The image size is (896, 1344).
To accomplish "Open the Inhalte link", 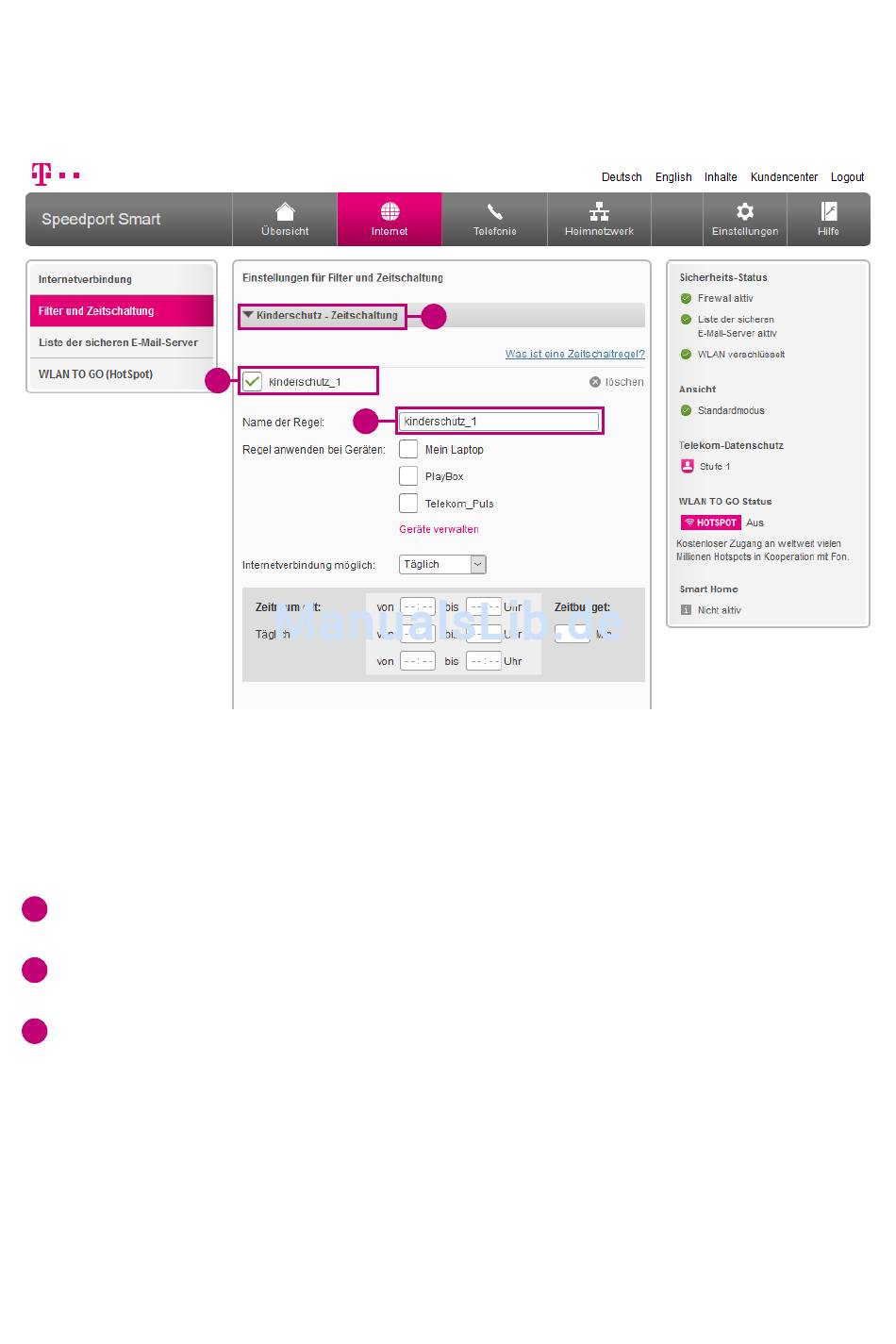I will (721, 177).
